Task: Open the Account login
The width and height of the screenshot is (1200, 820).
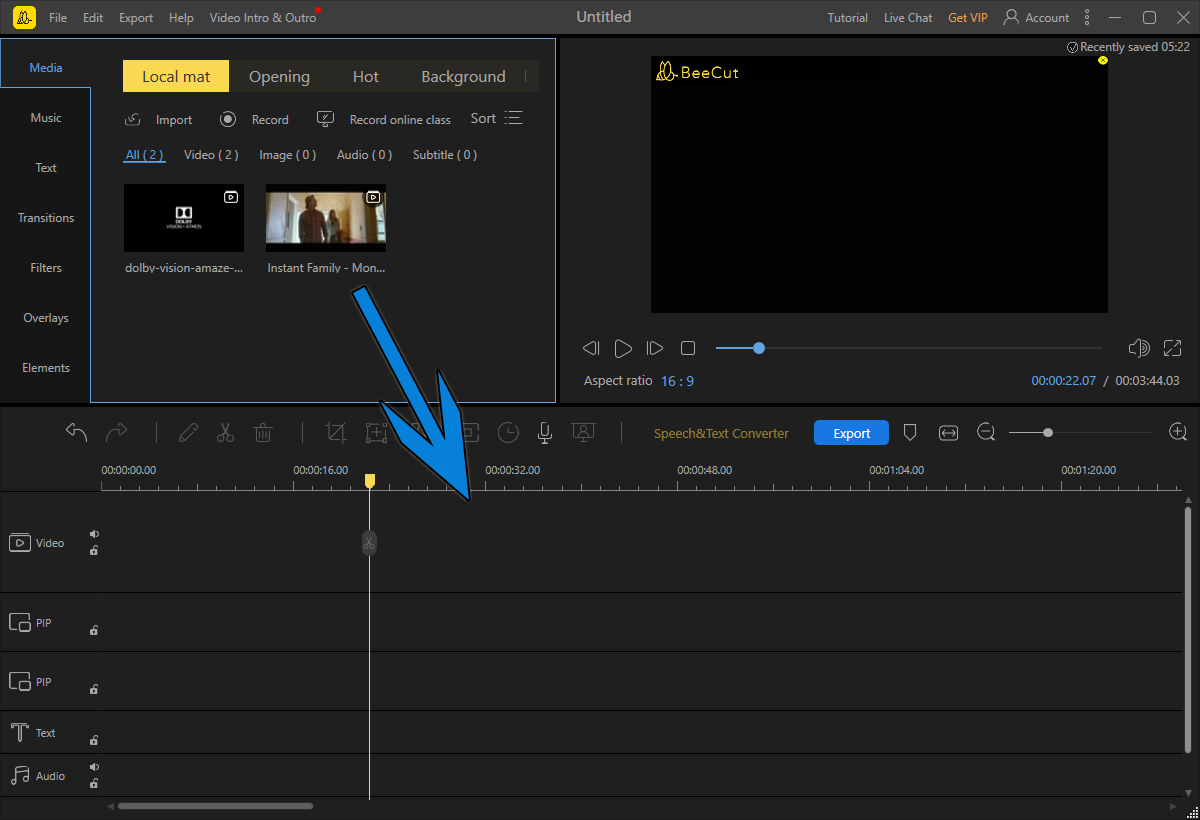Action: click(1036, 17)
